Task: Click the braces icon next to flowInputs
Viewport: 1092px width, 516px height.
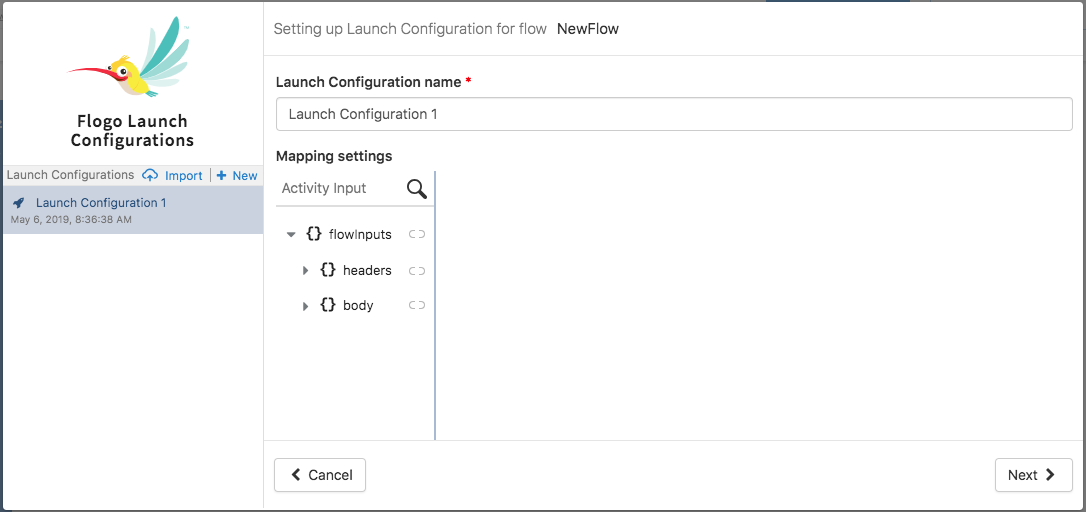Action: coord(314,234)
